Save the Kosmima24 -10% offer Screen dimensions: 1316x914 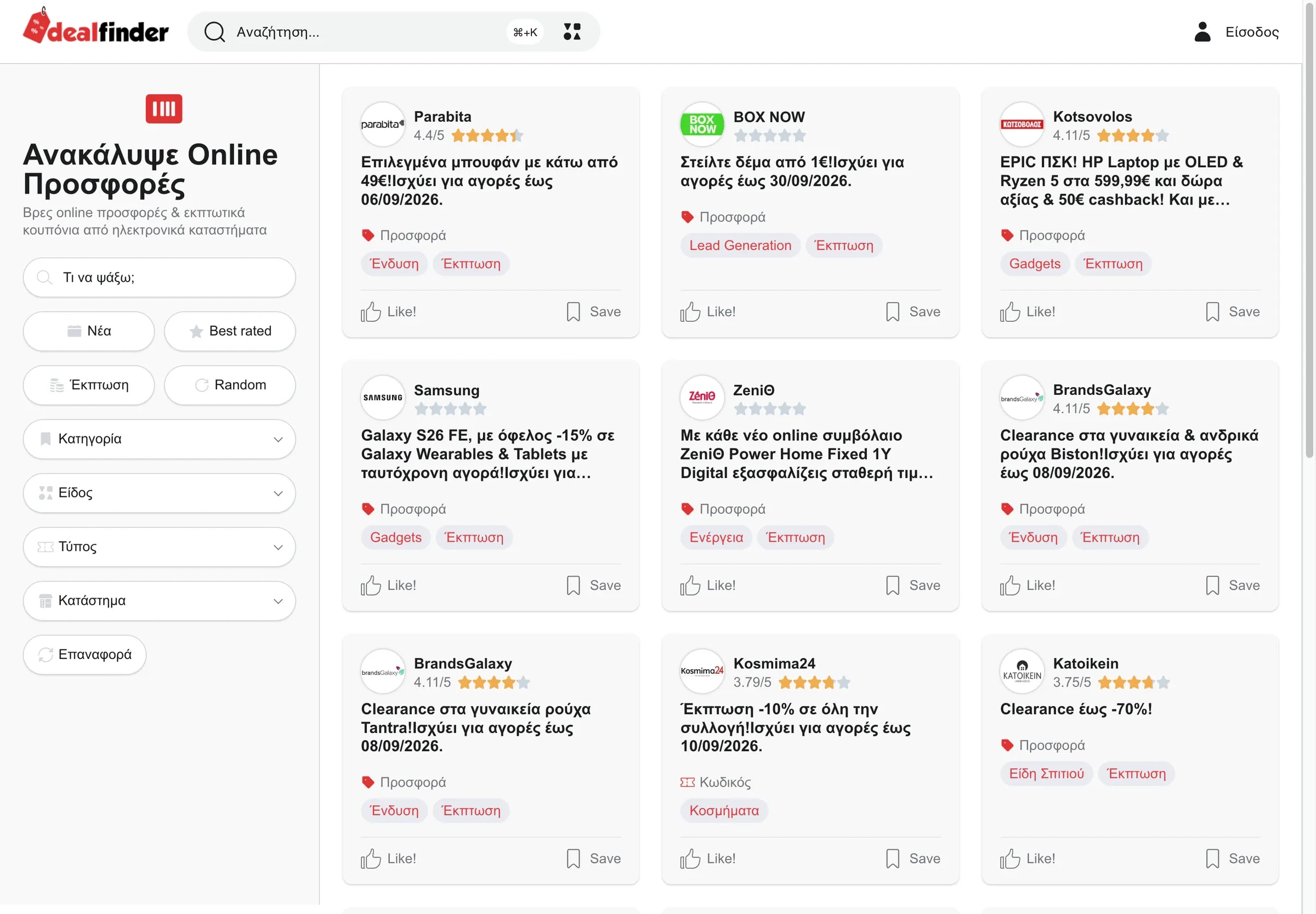pyautogui.click(x=912, y=859)
